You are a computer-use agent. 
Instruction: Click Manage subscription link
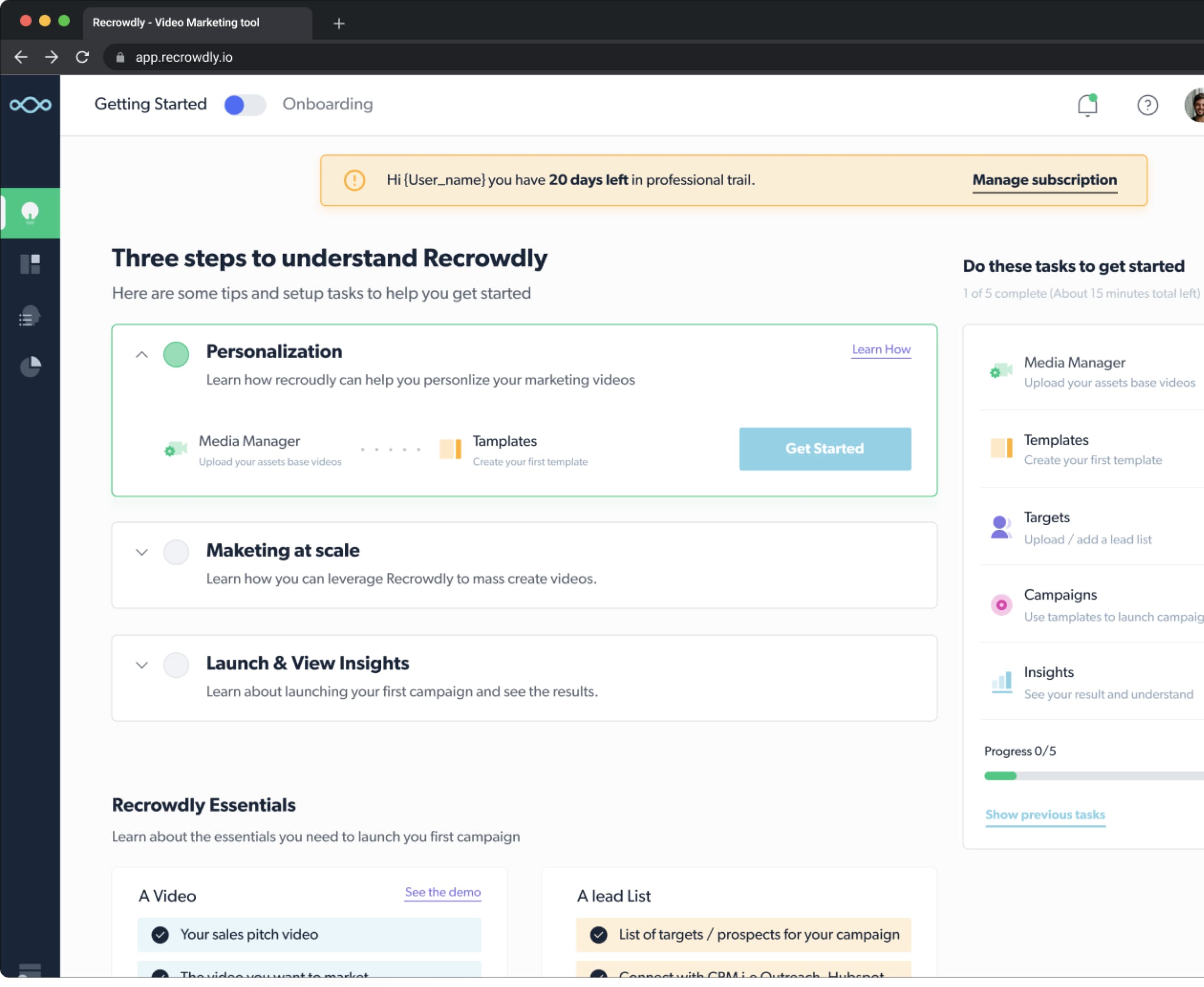click(x=1044, y=180)
